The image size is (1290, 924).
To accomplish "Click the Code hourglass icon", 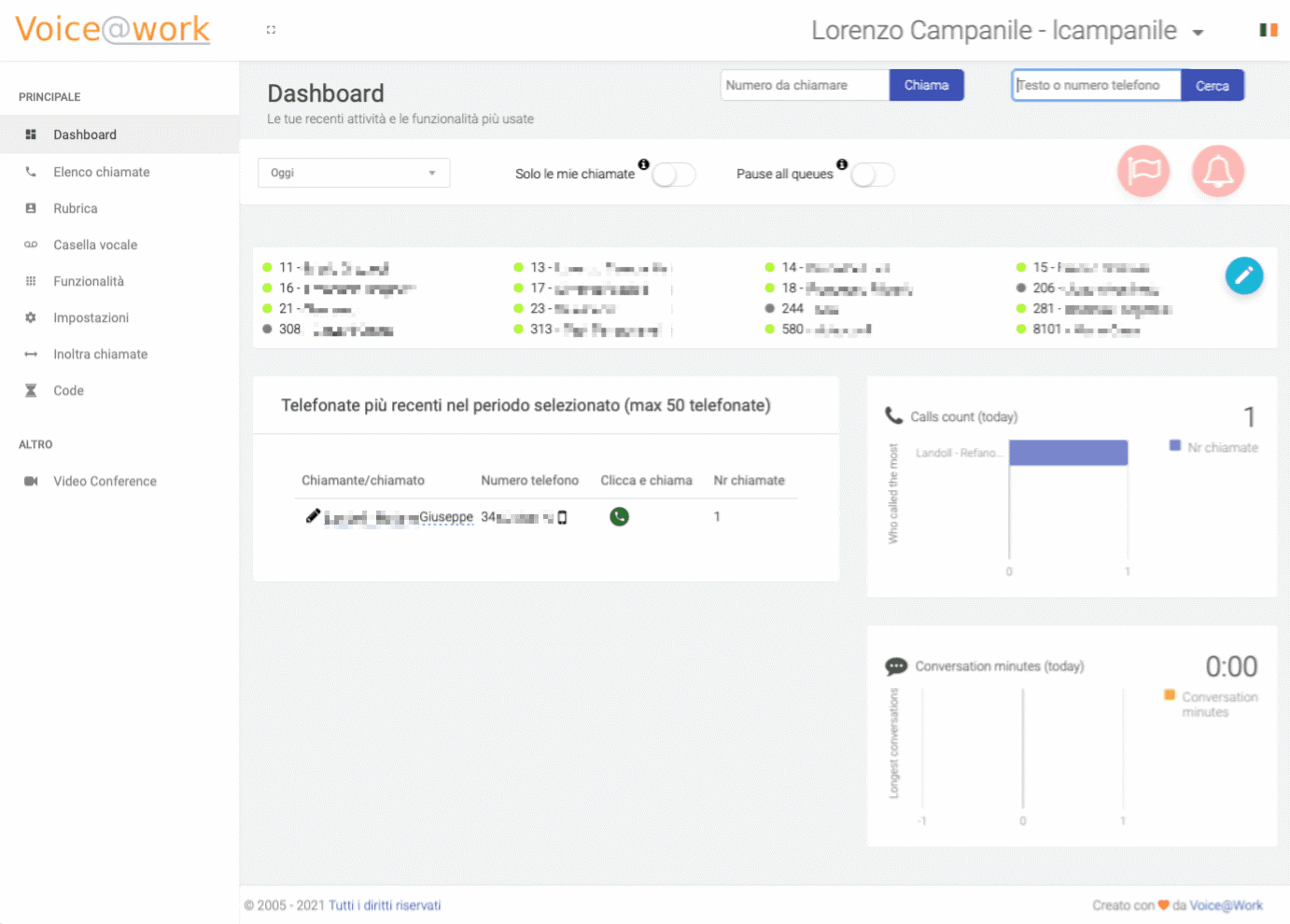I will click(31, 390).
